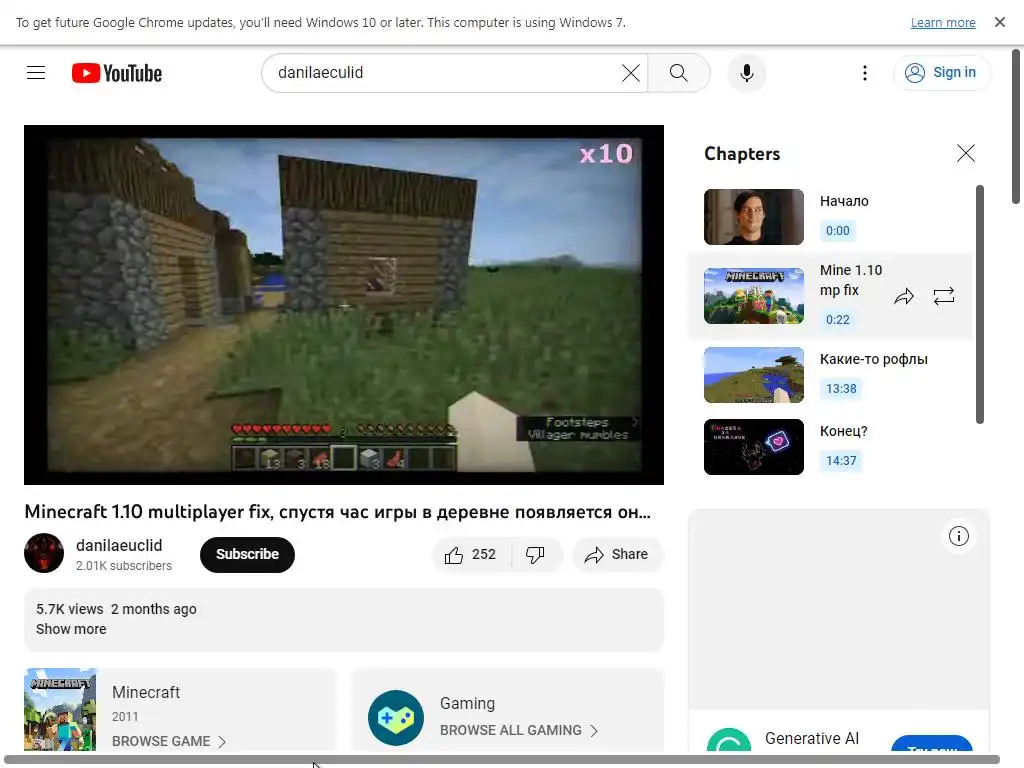This screenshot has width=1024, height=768.
Task: Sign in to YouTube
Action: coord(941,72)
